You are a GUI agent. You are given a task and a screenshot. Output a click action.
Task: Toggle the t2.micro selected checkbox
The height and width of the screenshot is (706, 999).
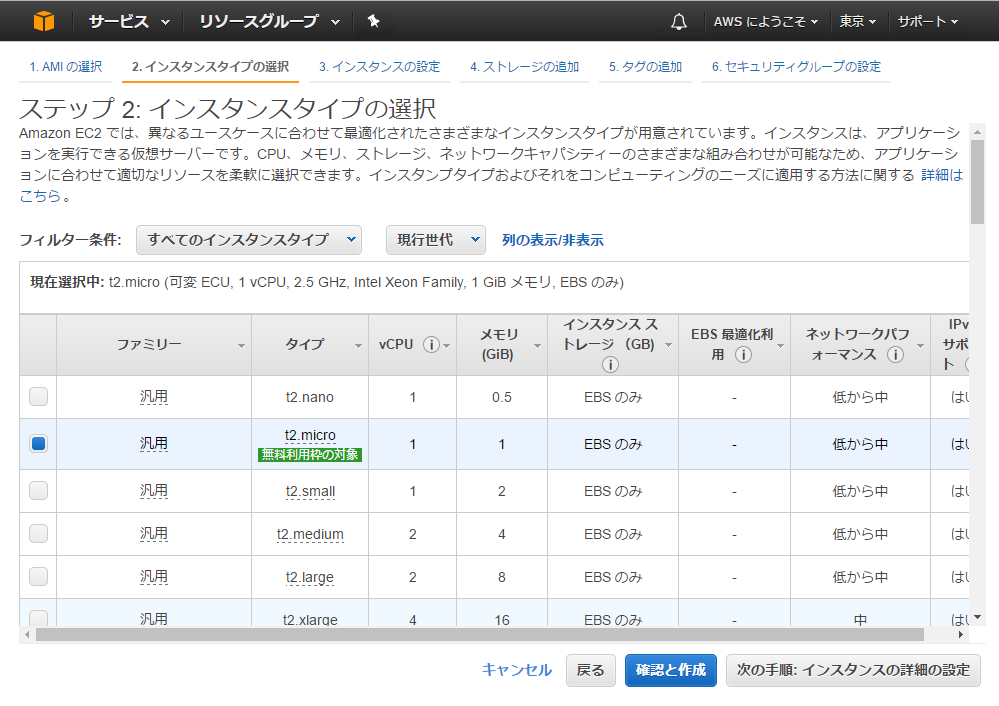pos(38,443)
